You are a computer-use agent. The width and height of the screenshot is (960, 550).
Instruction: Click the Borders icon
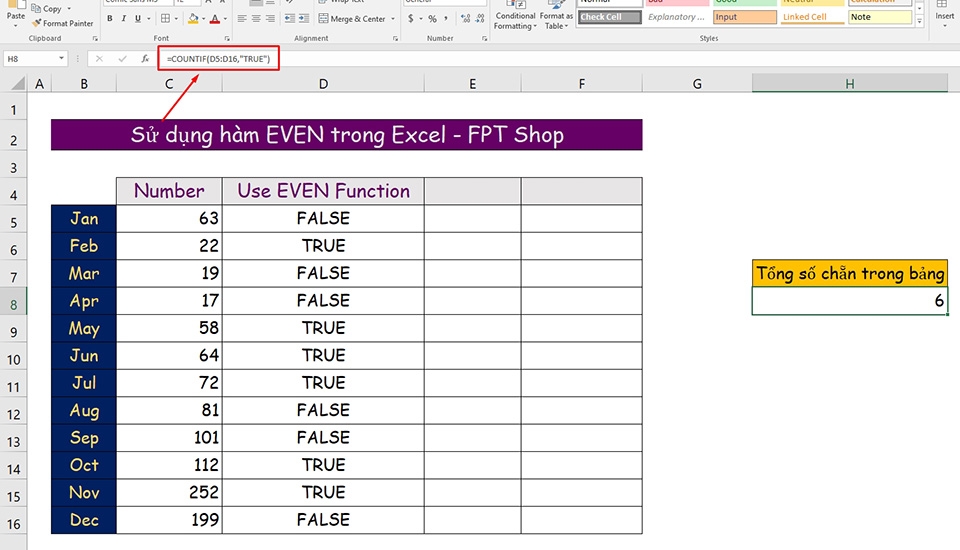point(165,19)
